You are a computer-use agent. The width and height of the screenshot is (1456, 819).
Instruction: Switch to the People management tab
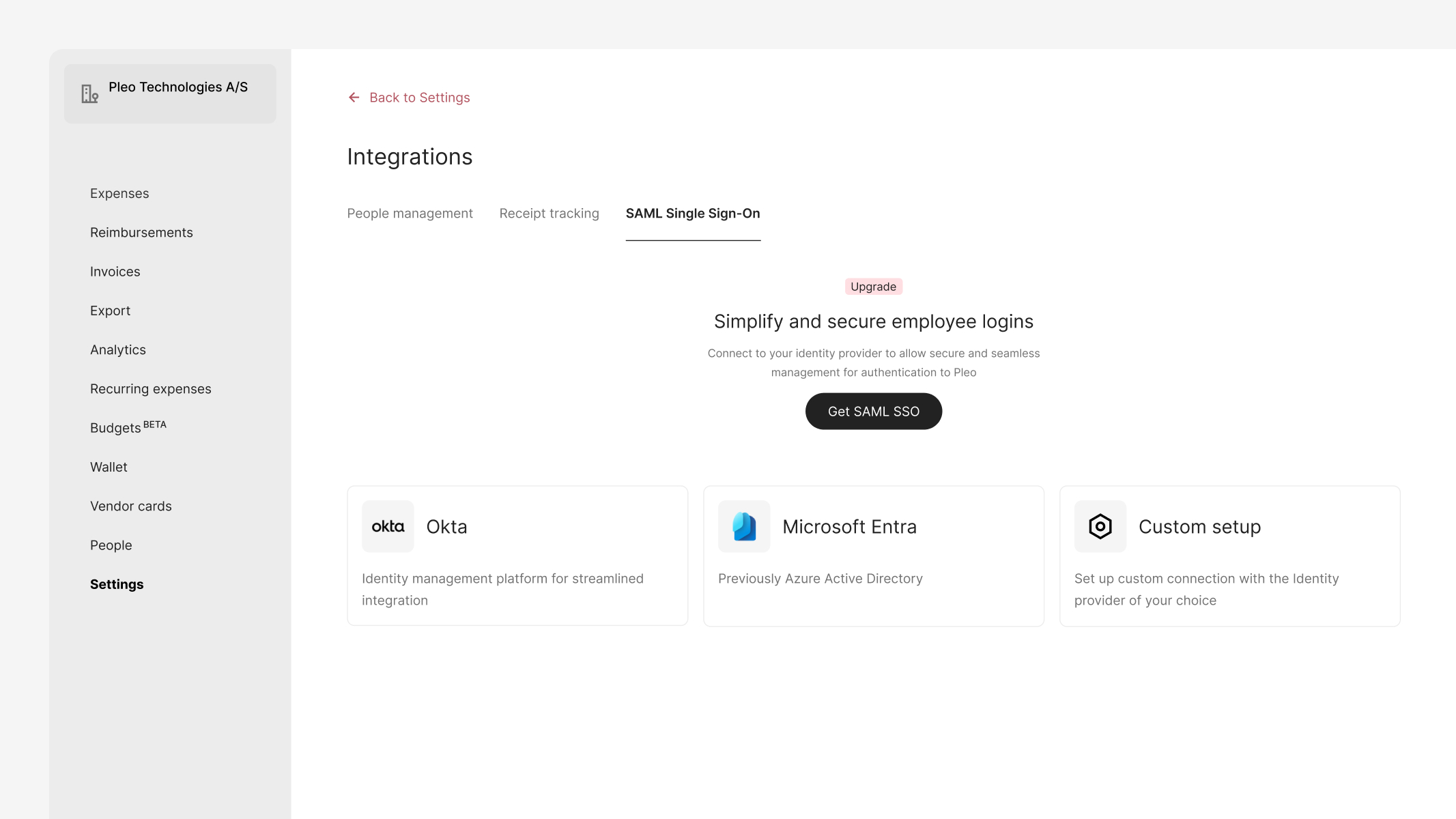pos(410,213)
